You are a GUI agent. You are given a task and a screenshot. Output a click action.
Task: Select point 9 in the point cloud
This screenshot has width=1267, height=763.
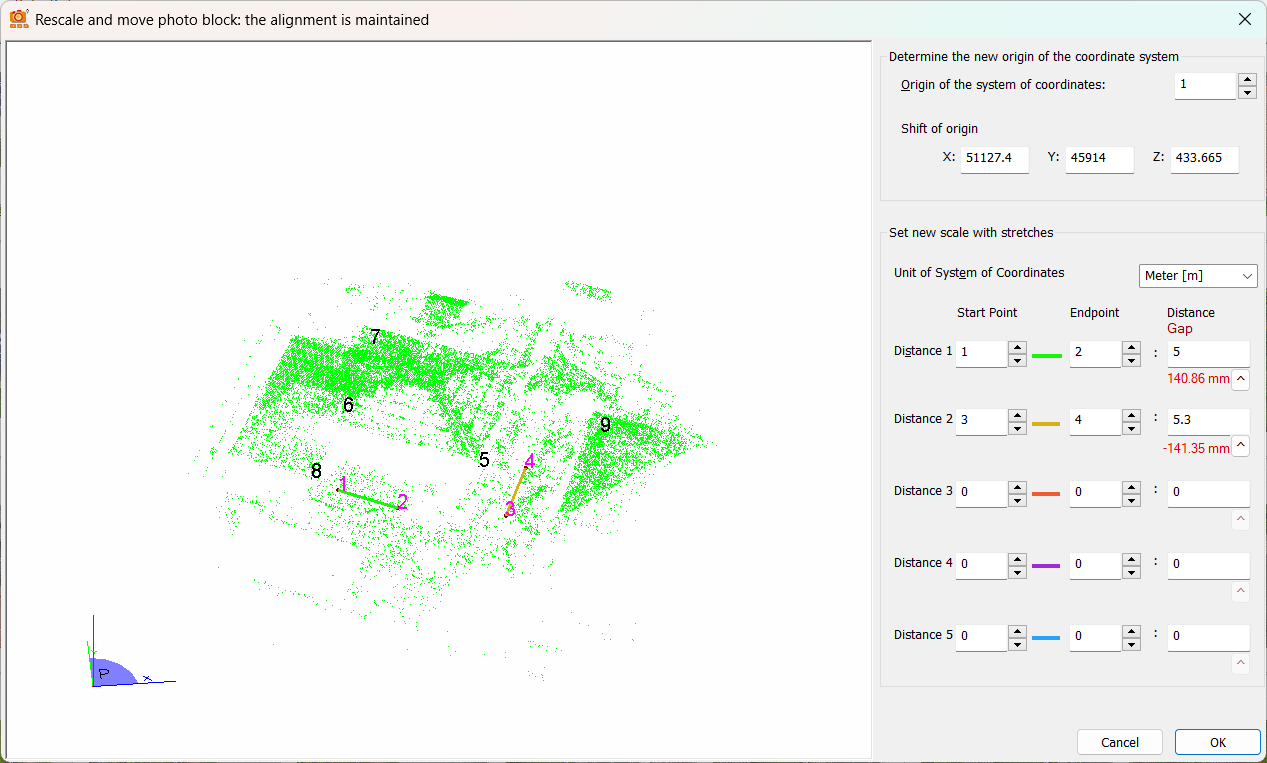[x=605, y=425]
